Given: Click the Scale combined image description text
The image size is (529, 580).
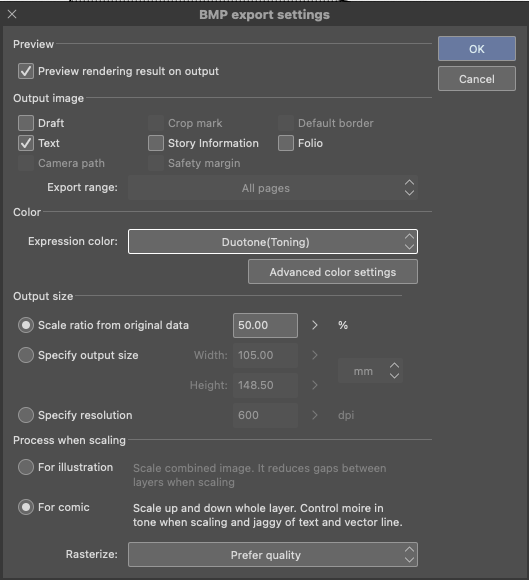Looking at the screenshot, I should click(260, 475).
